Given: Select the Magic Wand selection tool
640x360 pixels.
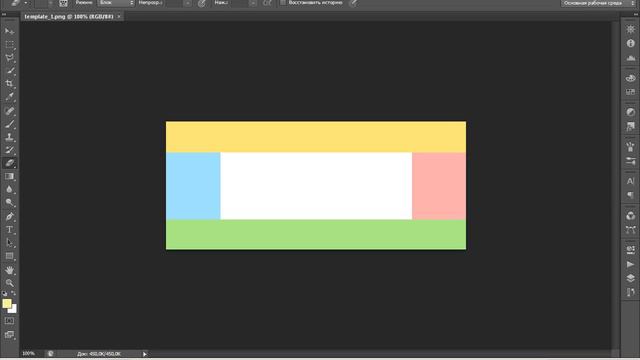Looking at the screenshot, I should pos(9,70).
